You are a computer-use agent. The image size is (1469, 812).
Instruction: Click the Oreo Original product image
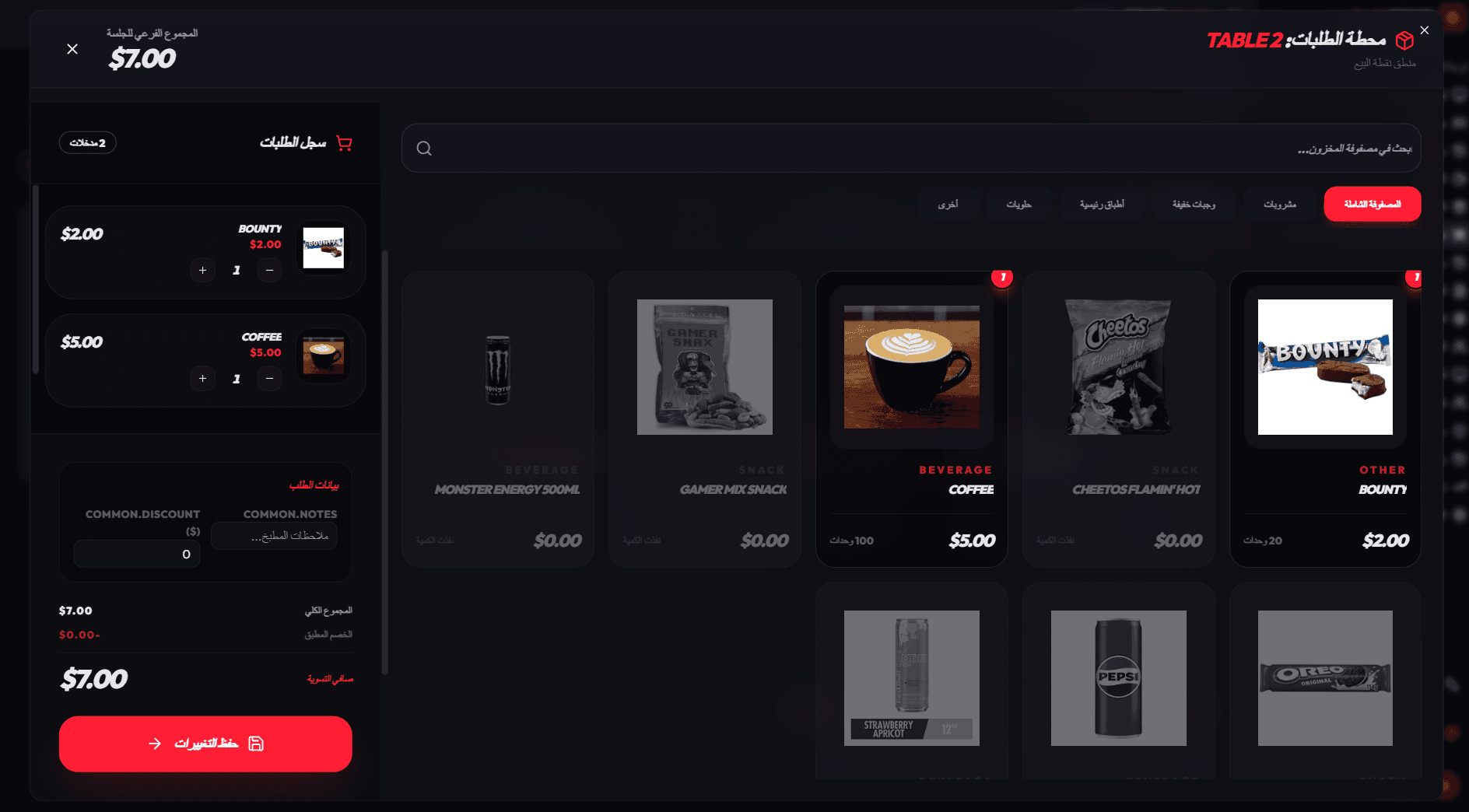point(1325,677)
